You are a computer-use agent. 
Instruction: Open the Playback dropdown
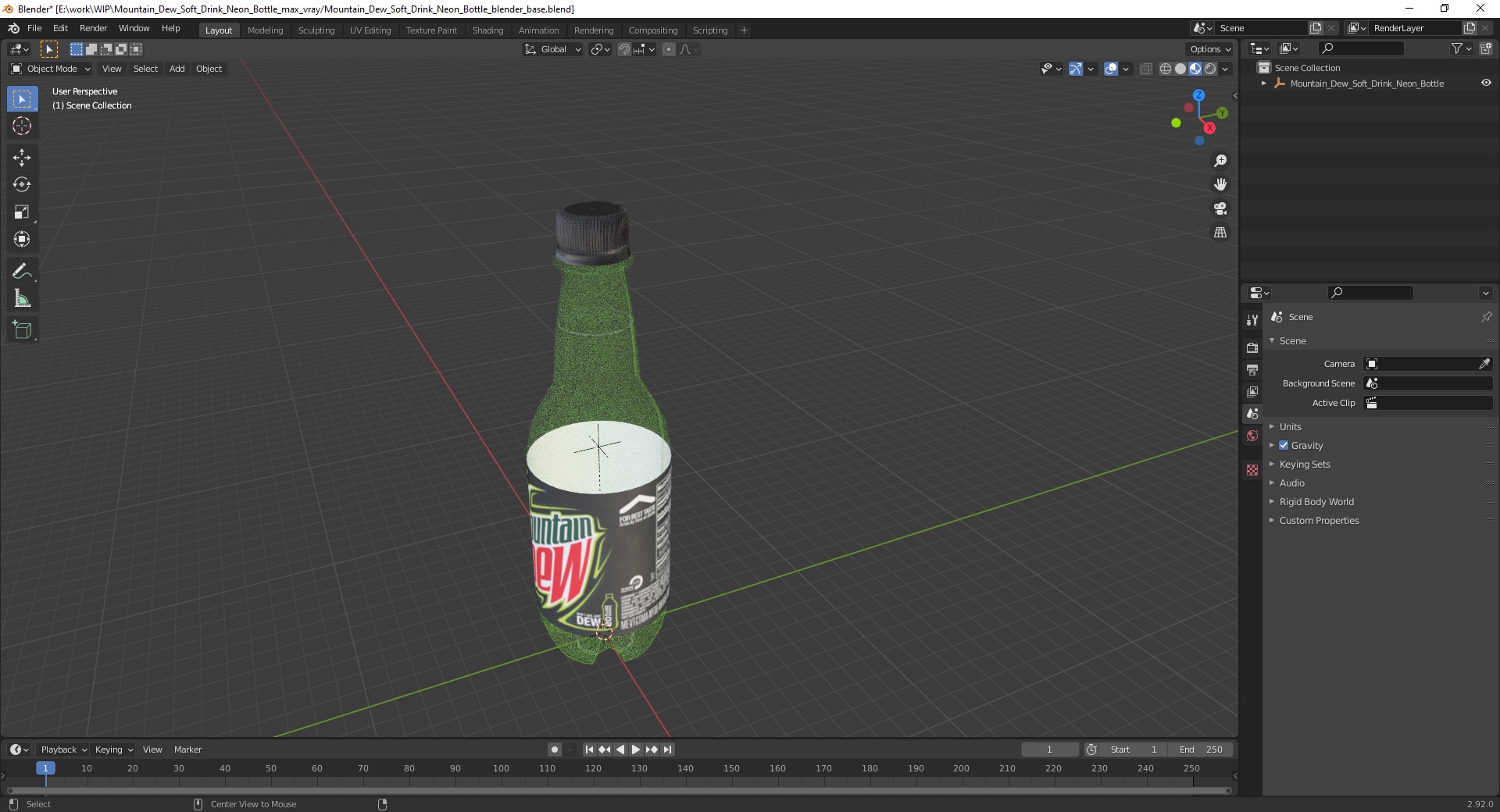[x=63, y=750]
